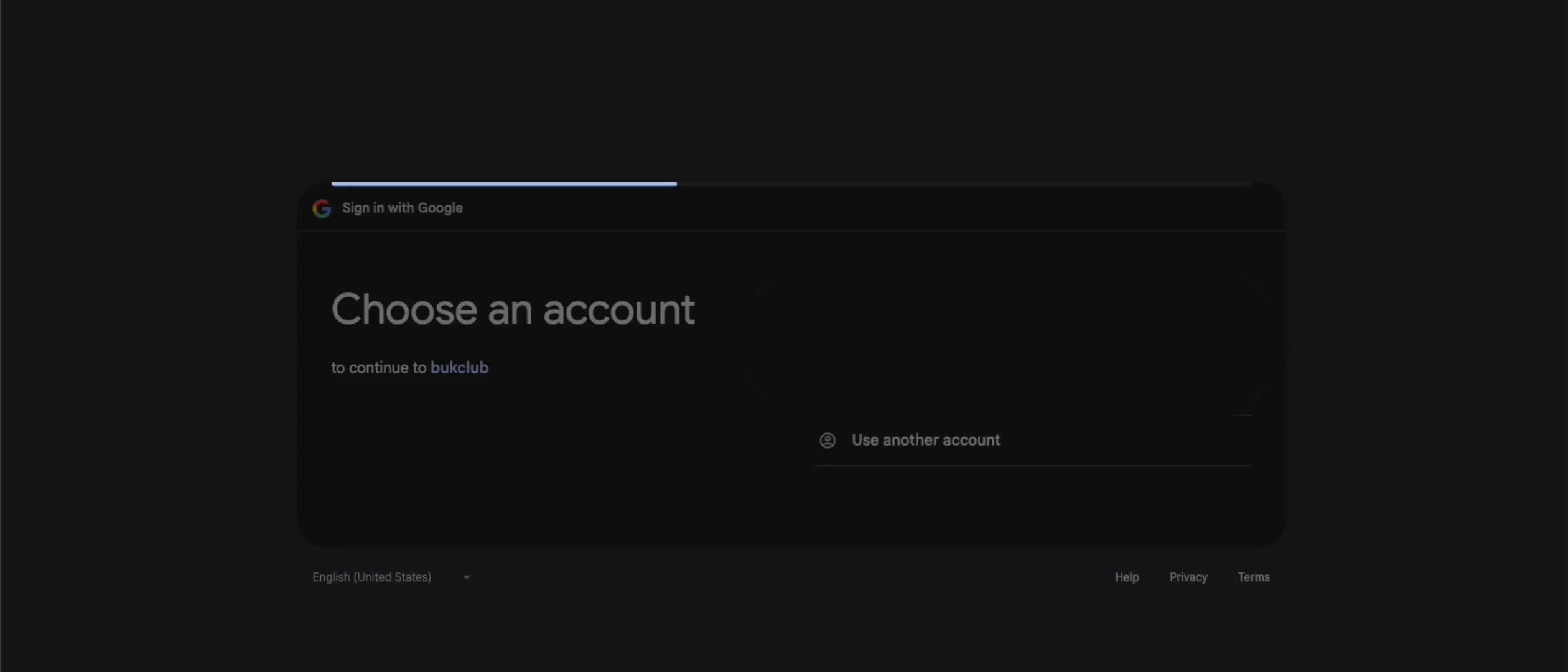Open the Help link

(x=1126, y=577)
